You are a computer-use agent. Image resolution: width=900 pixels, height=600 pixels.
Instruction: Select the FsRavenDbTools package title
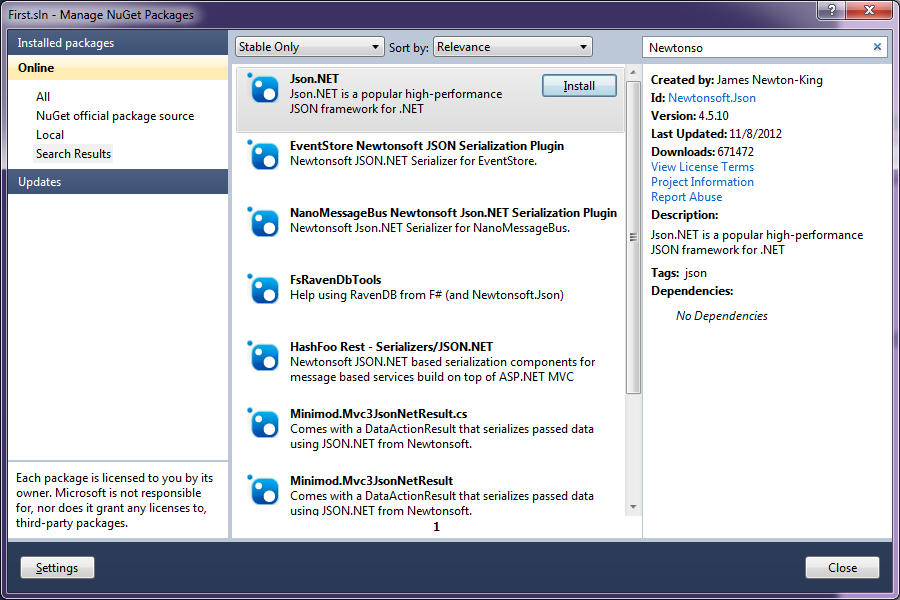point(336,280)
